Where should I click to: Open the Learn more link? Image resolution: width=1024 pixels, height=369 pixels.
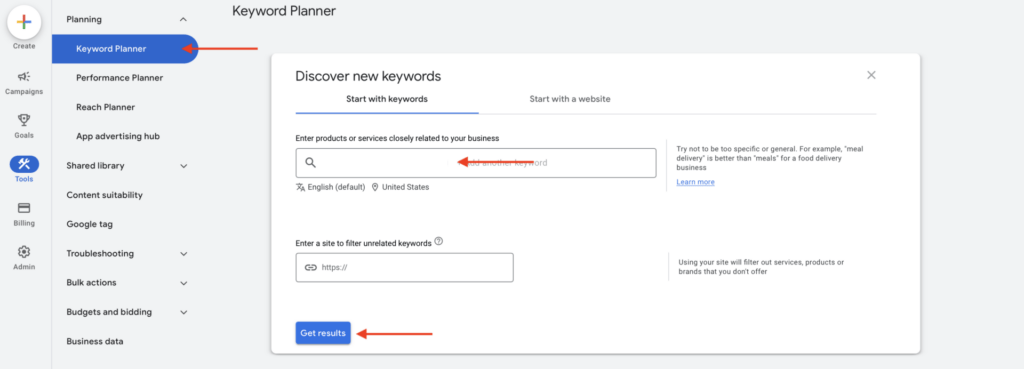pos(696,182)
